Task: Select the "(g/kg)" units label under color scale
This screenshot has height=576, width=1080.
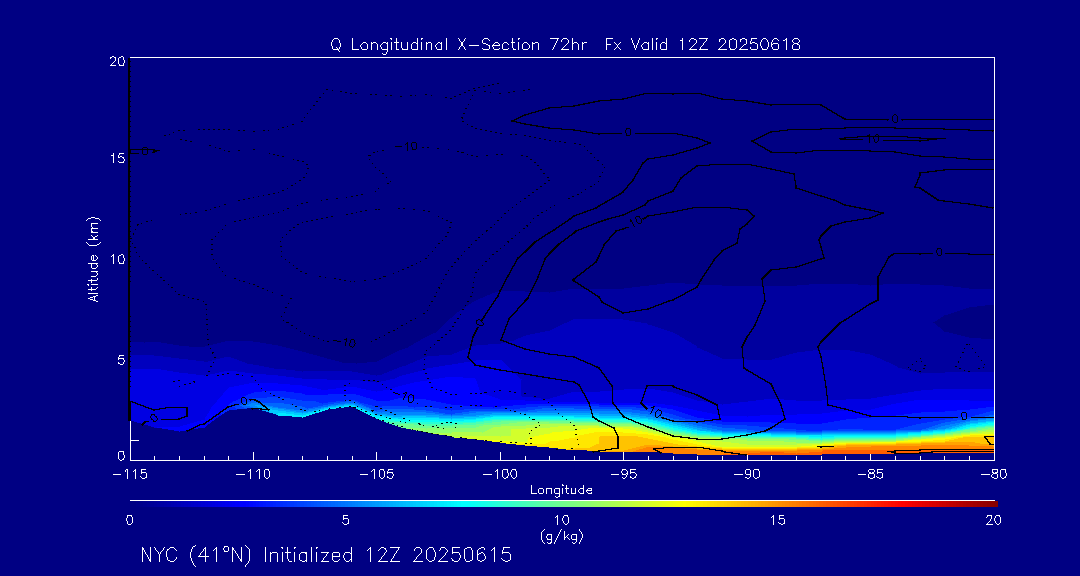Action: [x=562, y=536]
